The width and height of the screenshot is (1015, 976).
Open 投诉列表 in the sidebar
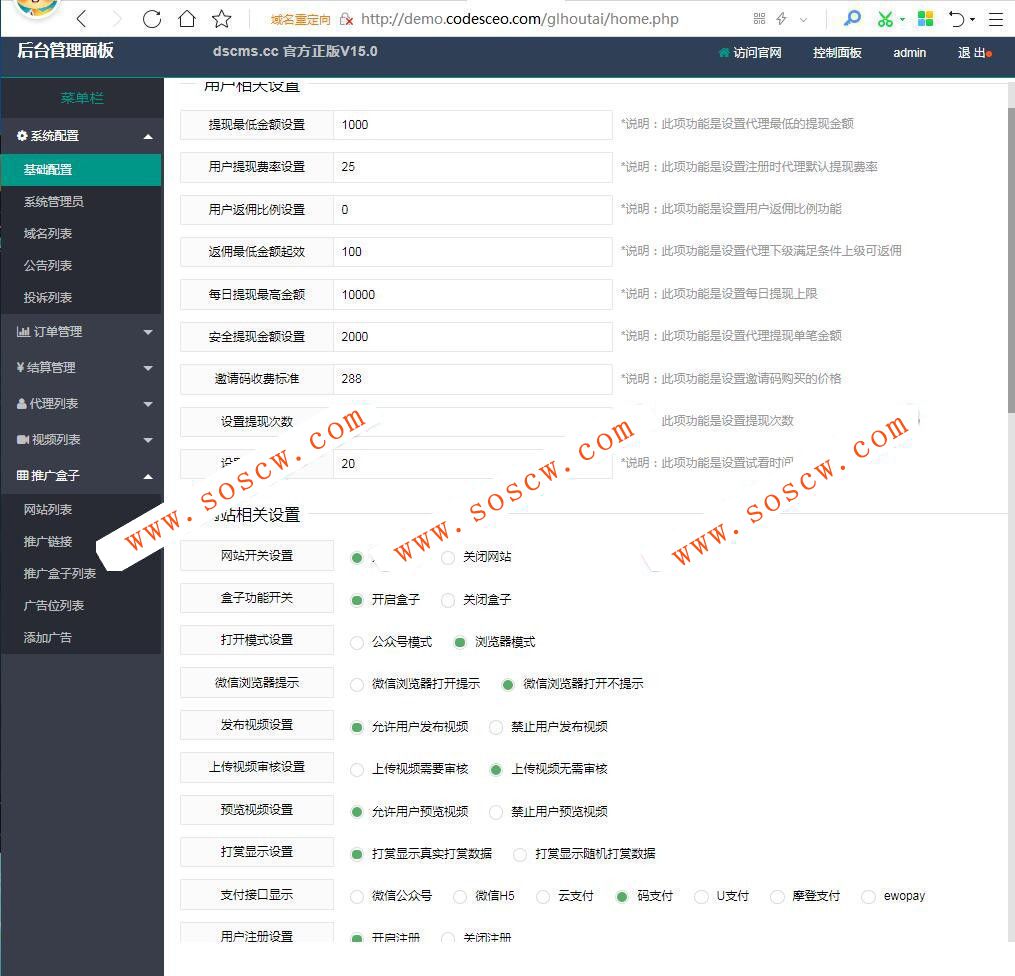(82, 298)
